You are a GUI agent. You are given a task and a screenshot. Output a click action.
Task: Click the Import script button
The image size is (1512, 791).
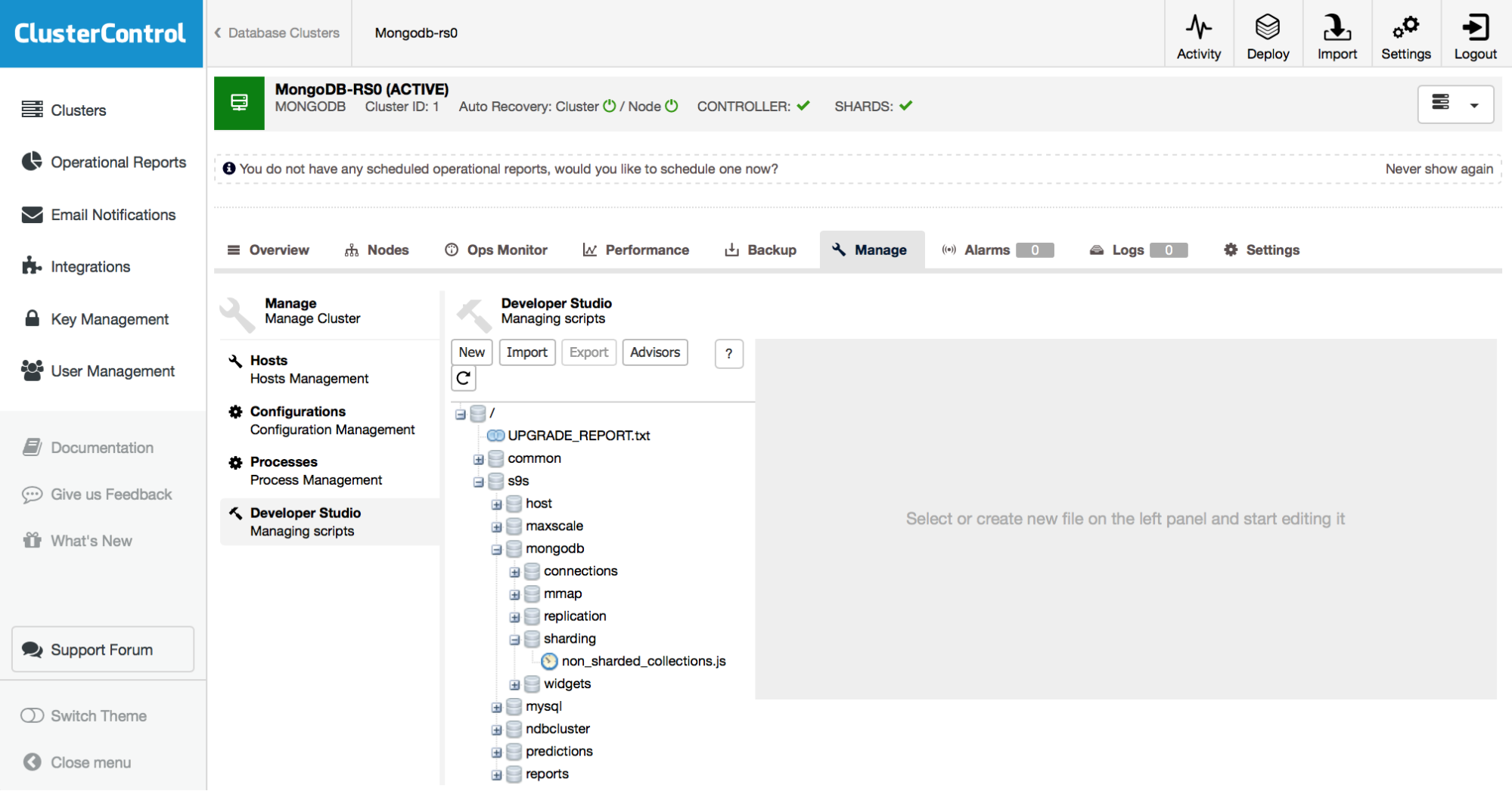pos(527,352)
